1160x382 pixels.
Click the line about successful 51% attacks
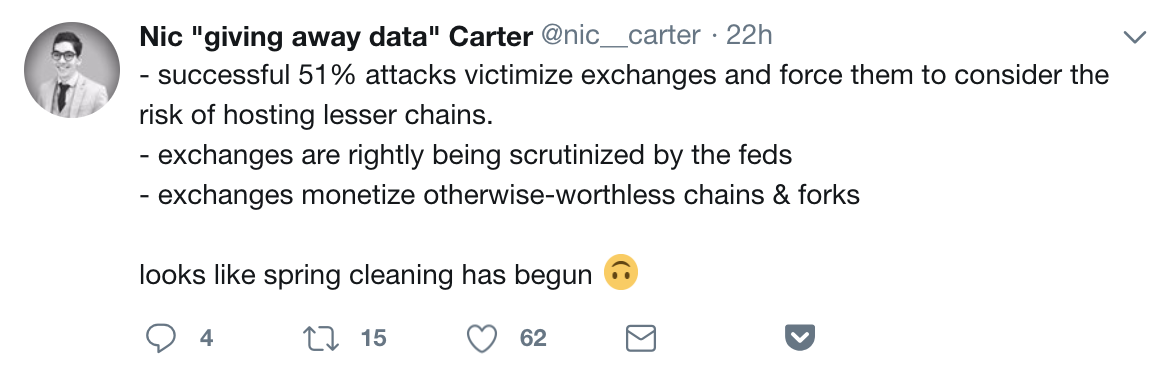624,76
